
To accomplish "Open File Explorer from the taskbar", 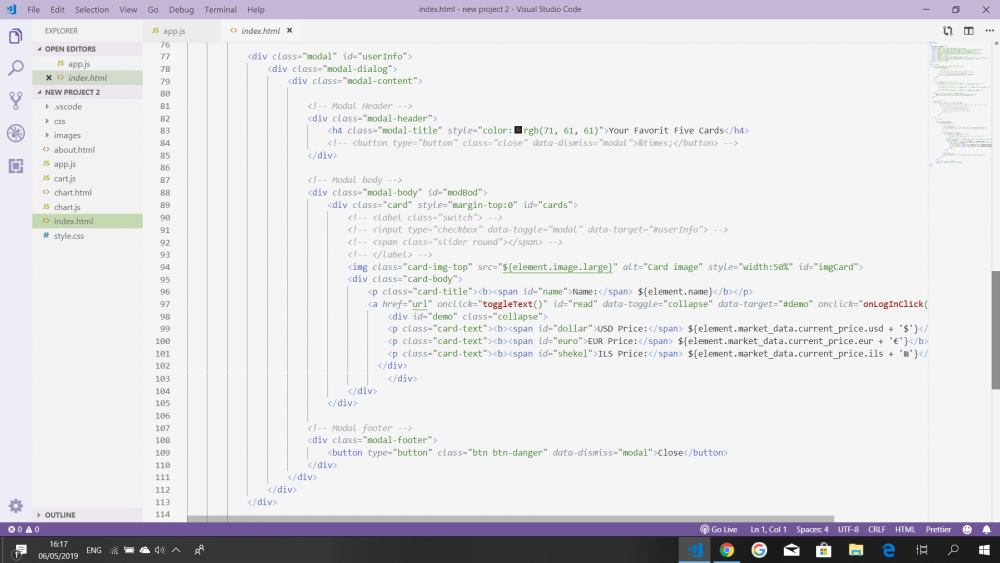I will pos(856,550).
